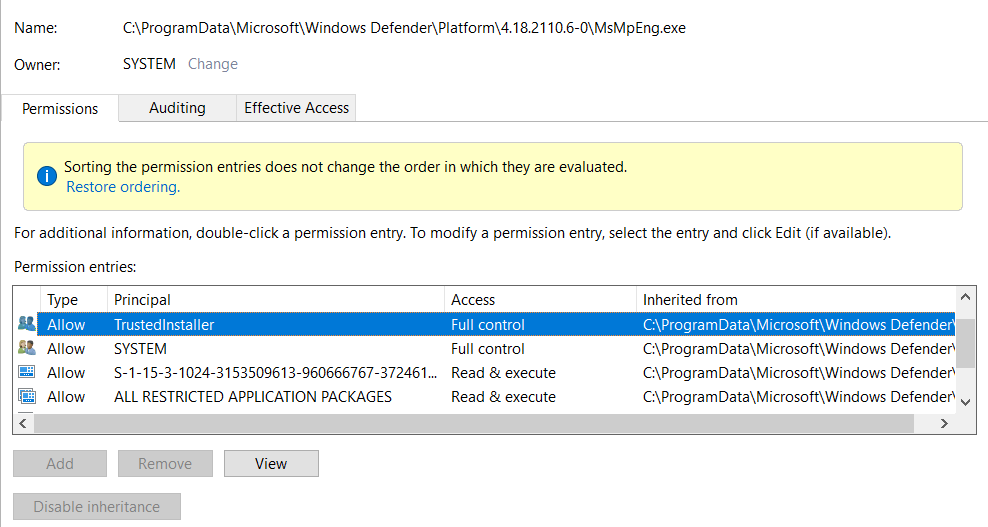Click the Remove button
Image resolution: width=988 pixels, height=527 pixels.
pyautogui.click(x=165, y=463)
